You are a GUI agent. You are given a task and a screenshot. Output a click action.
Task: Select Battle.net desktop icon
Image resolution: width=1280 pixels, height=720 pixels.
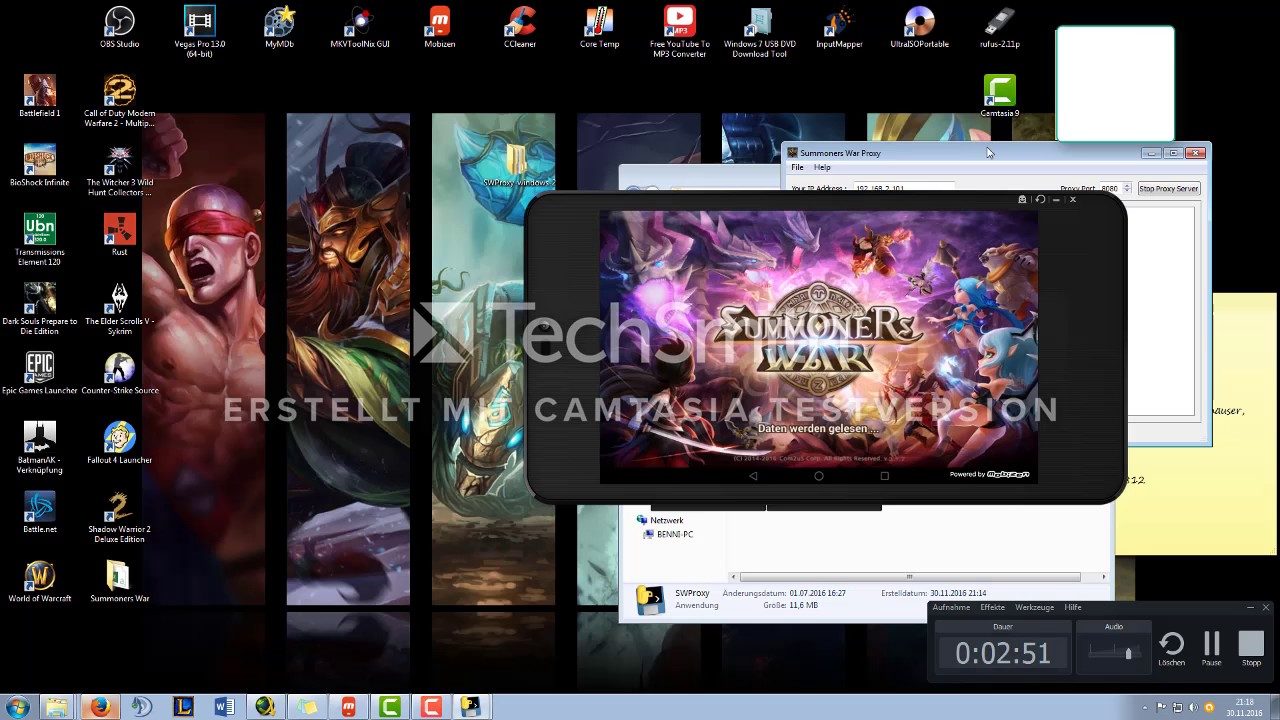tap(40, 511)
